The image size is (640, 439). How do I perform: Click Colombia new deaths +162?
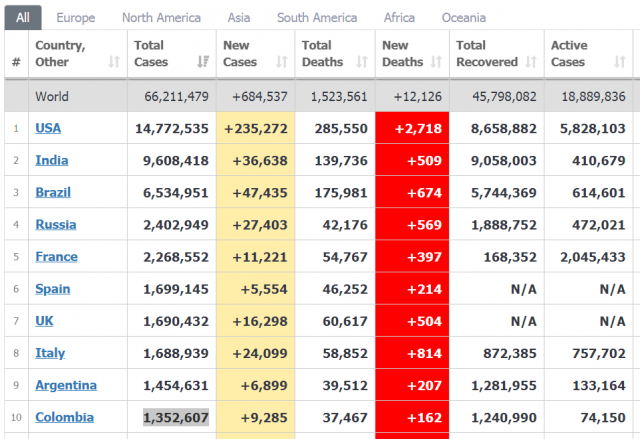(424, 417)
